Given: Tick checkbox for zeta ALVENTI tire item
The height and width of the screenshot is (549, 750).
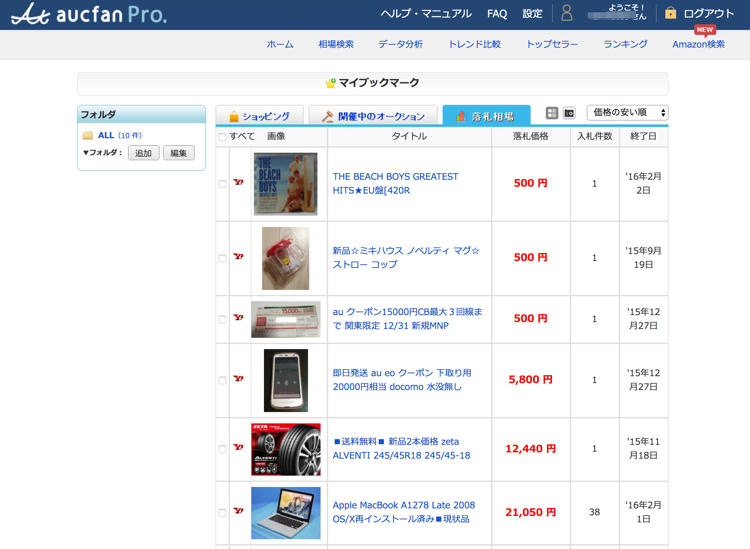Looking at the screenshot, I should click(x=222, y=449).
